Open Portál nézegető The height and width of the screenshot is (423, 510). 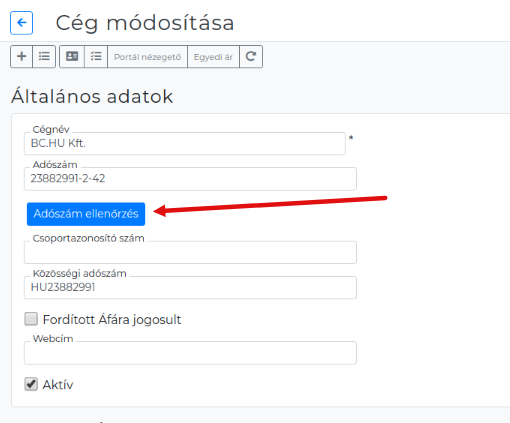147,57
